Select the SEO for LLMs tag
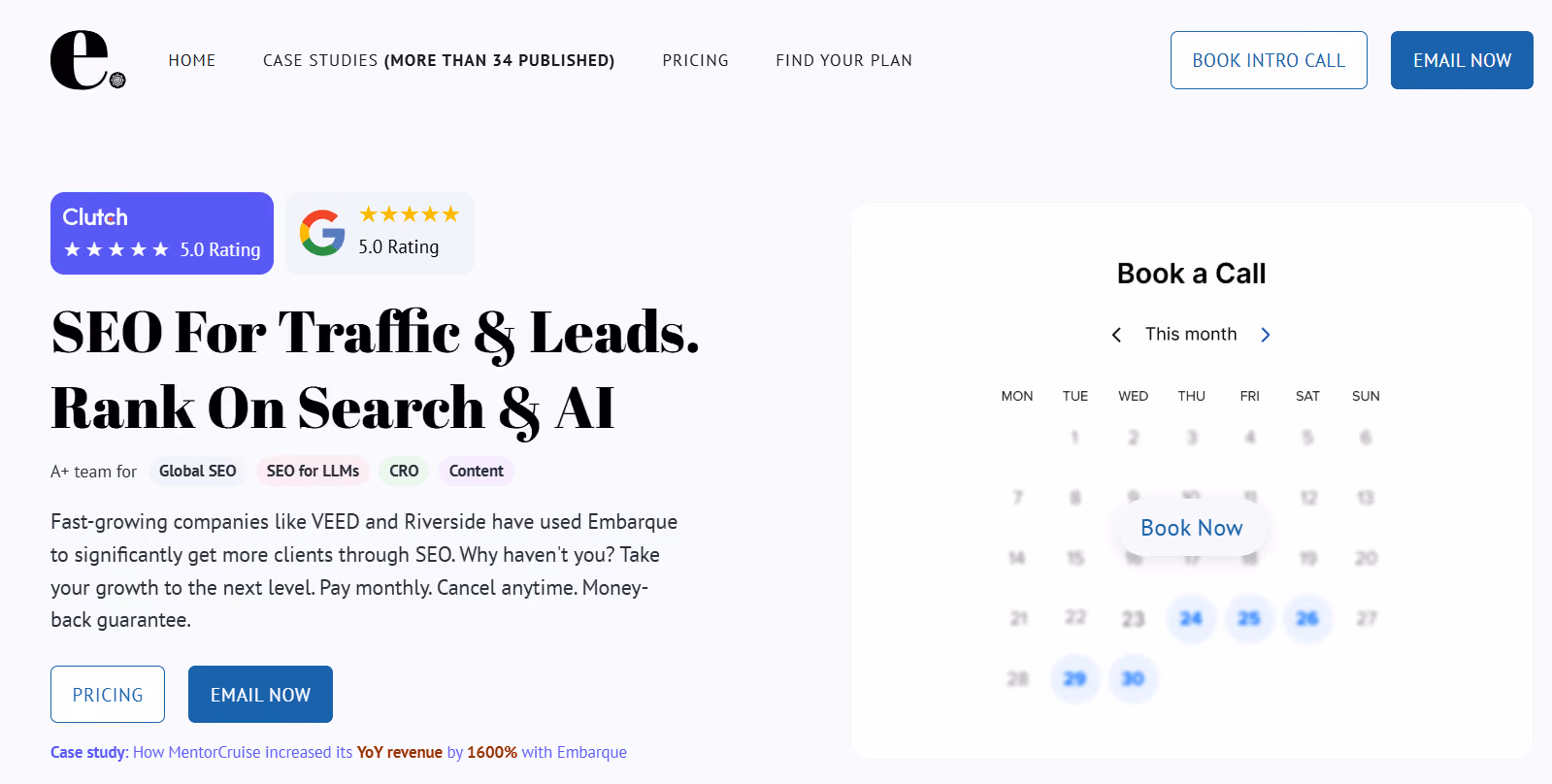 tap(313, 471)
